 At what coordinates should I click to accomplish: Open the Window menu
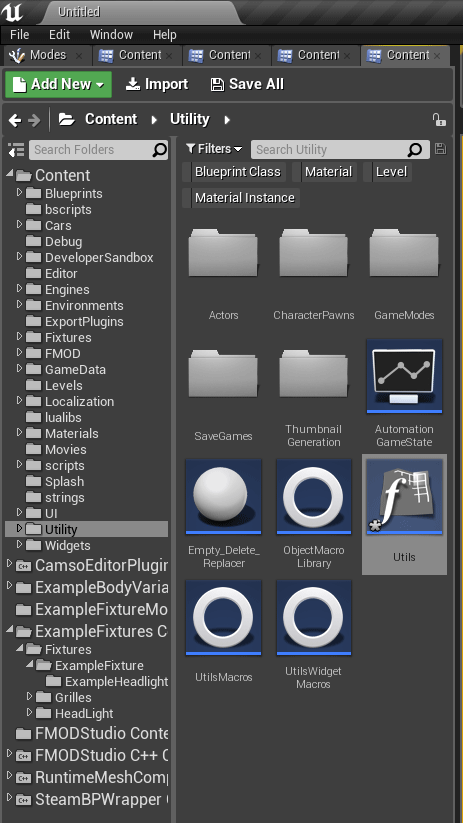[111, 35]
